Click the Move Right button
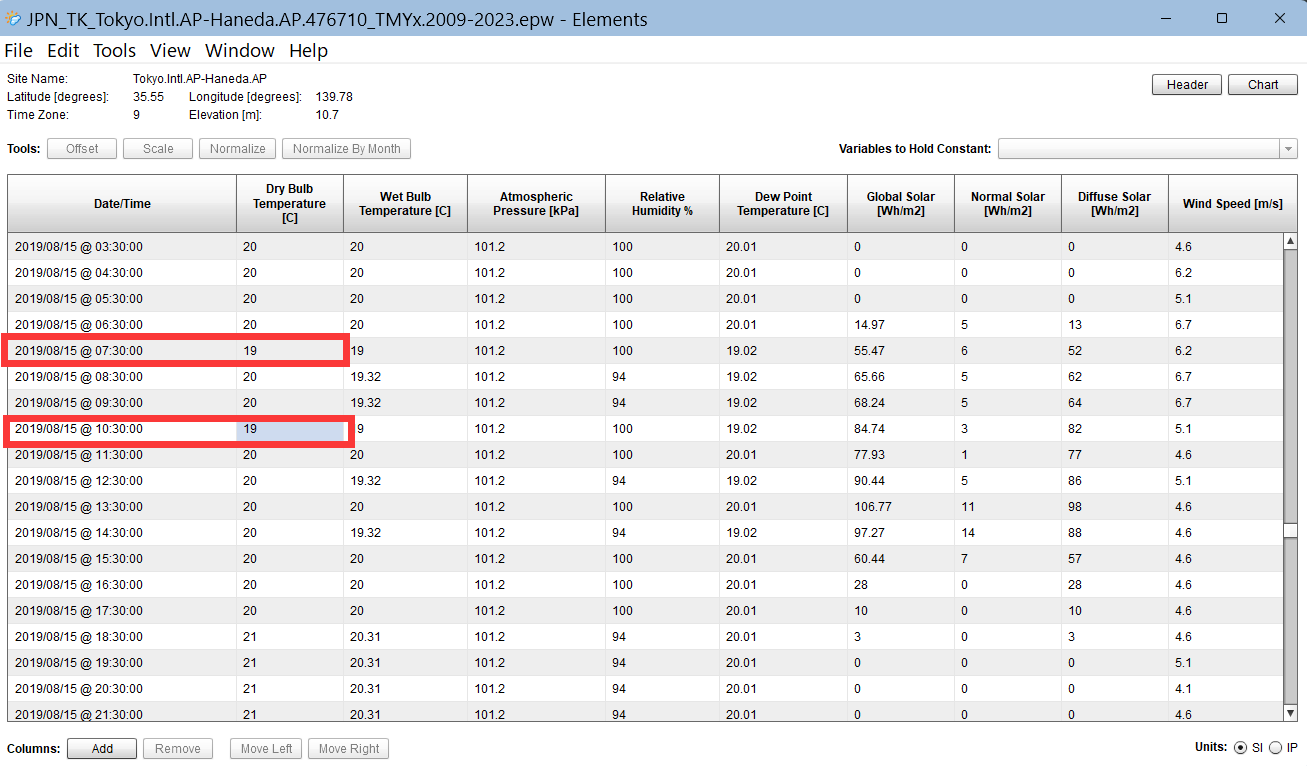The width and height of the screenshot is (1307, 766). point(349,749)
